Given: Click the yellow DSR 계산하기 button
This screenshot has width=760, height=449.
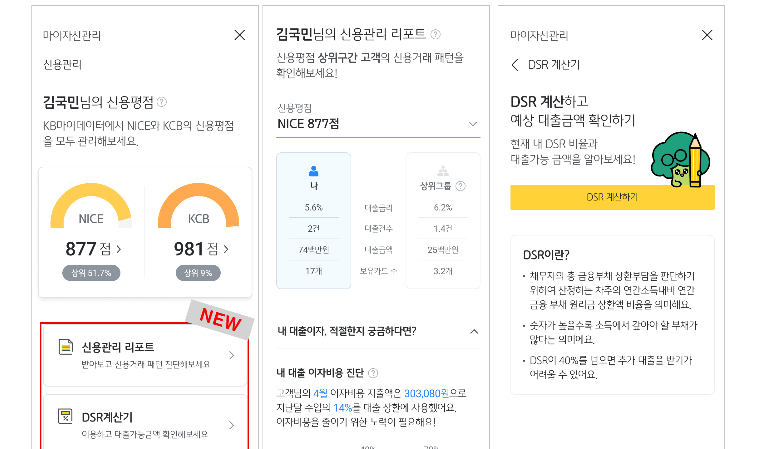Looking at the screenshot, I should click(x=612, y=197).
